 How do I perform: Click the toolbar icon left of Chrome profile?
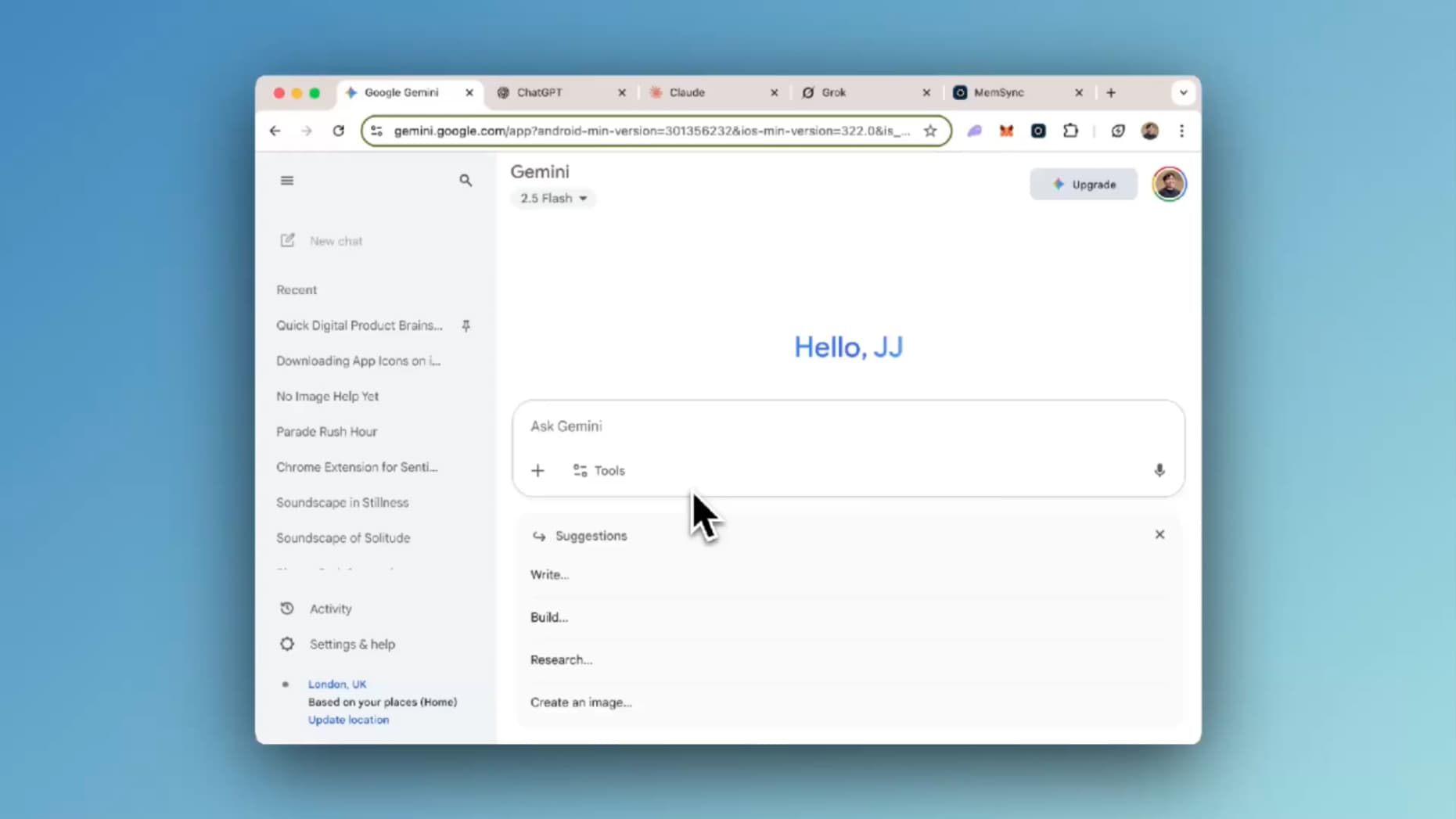(1118, 131)
